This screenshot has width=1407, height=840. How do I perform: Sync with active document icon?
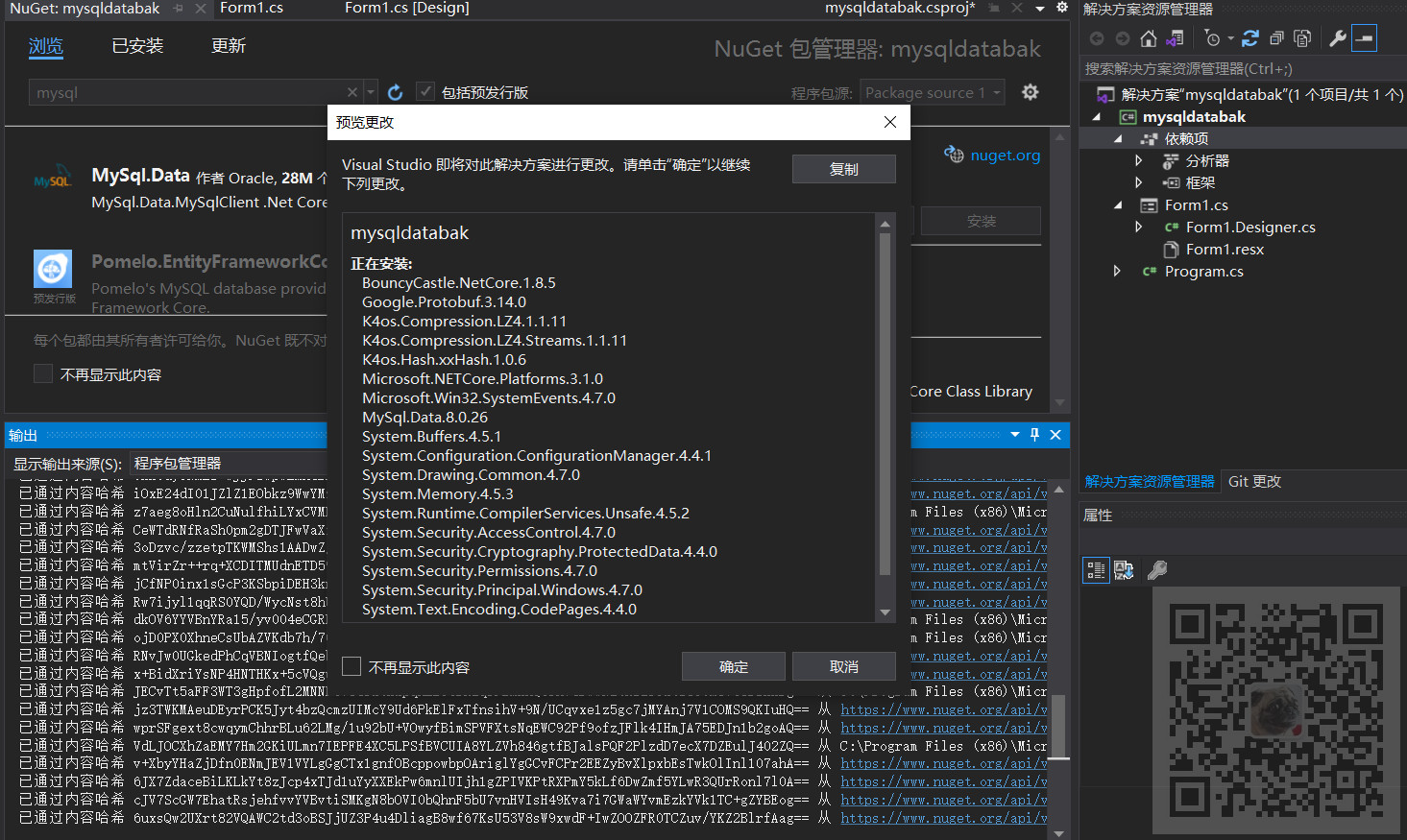tap(1250, 38)
